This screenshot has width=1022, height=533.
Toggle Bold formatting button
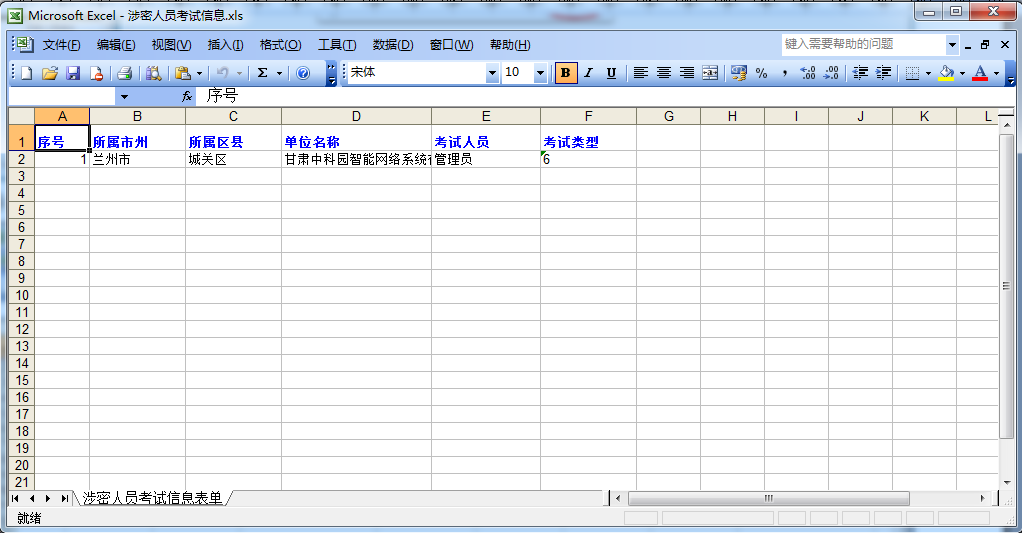[566, 73]
